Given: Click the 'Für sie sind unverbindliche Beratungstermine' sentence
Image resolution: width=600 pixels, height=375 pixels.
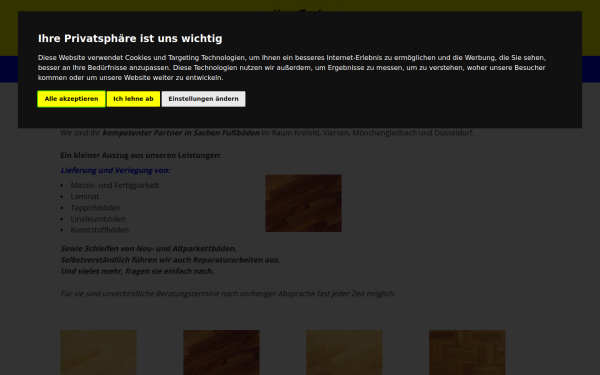Looking at the screenshot, I should [x=228, y=293].
